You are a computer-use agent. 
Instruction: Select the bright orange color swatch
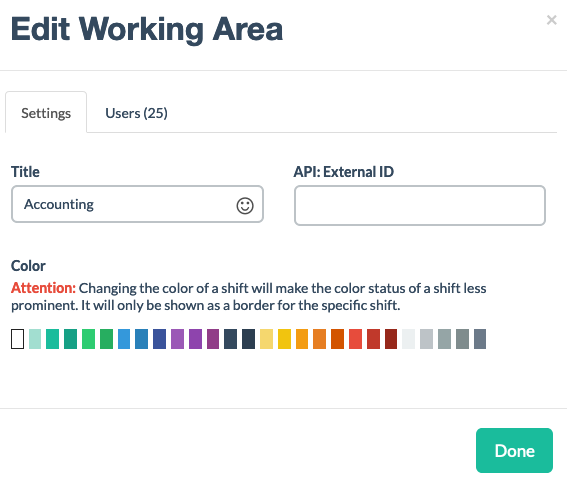click(x=302, y=339)
